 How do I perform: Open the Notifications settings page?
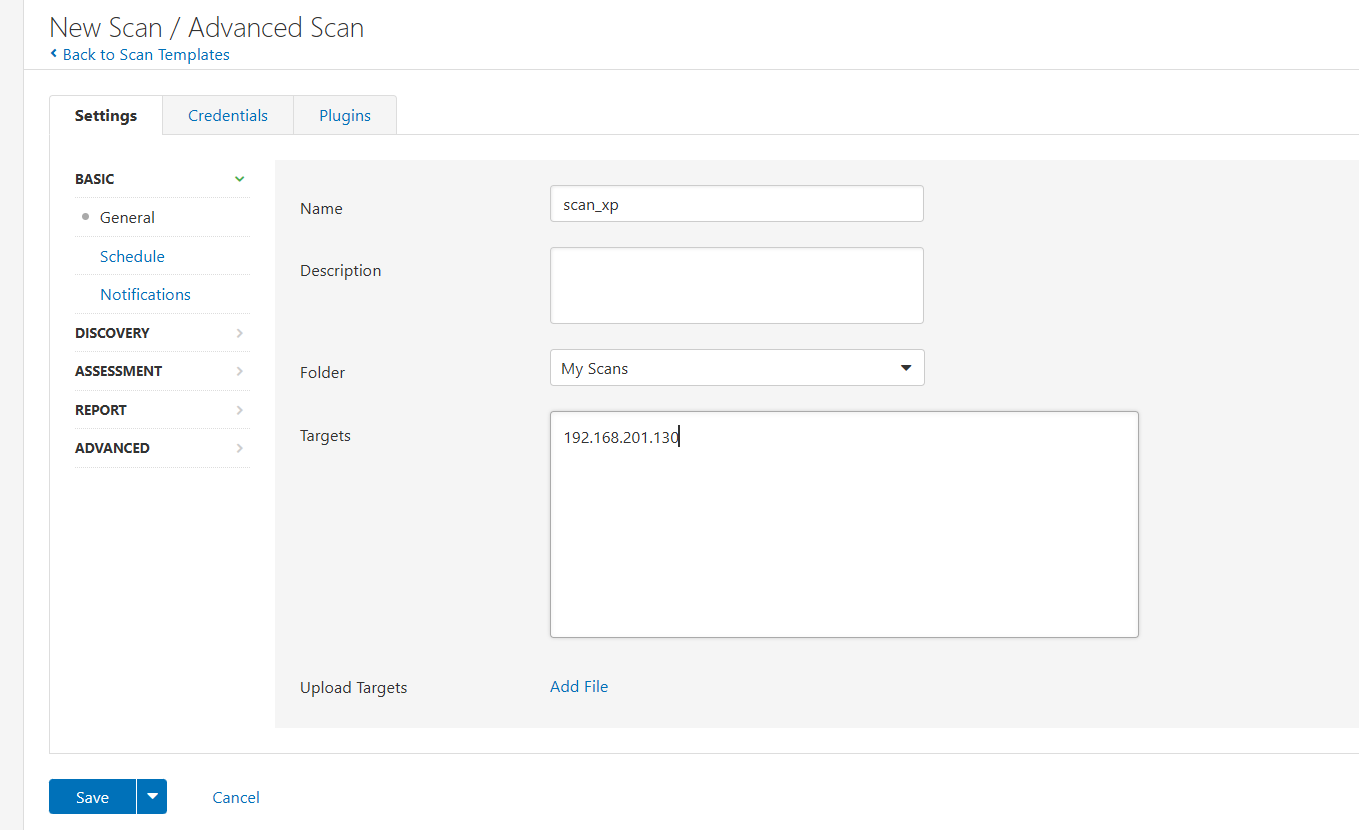click(145, 295)
